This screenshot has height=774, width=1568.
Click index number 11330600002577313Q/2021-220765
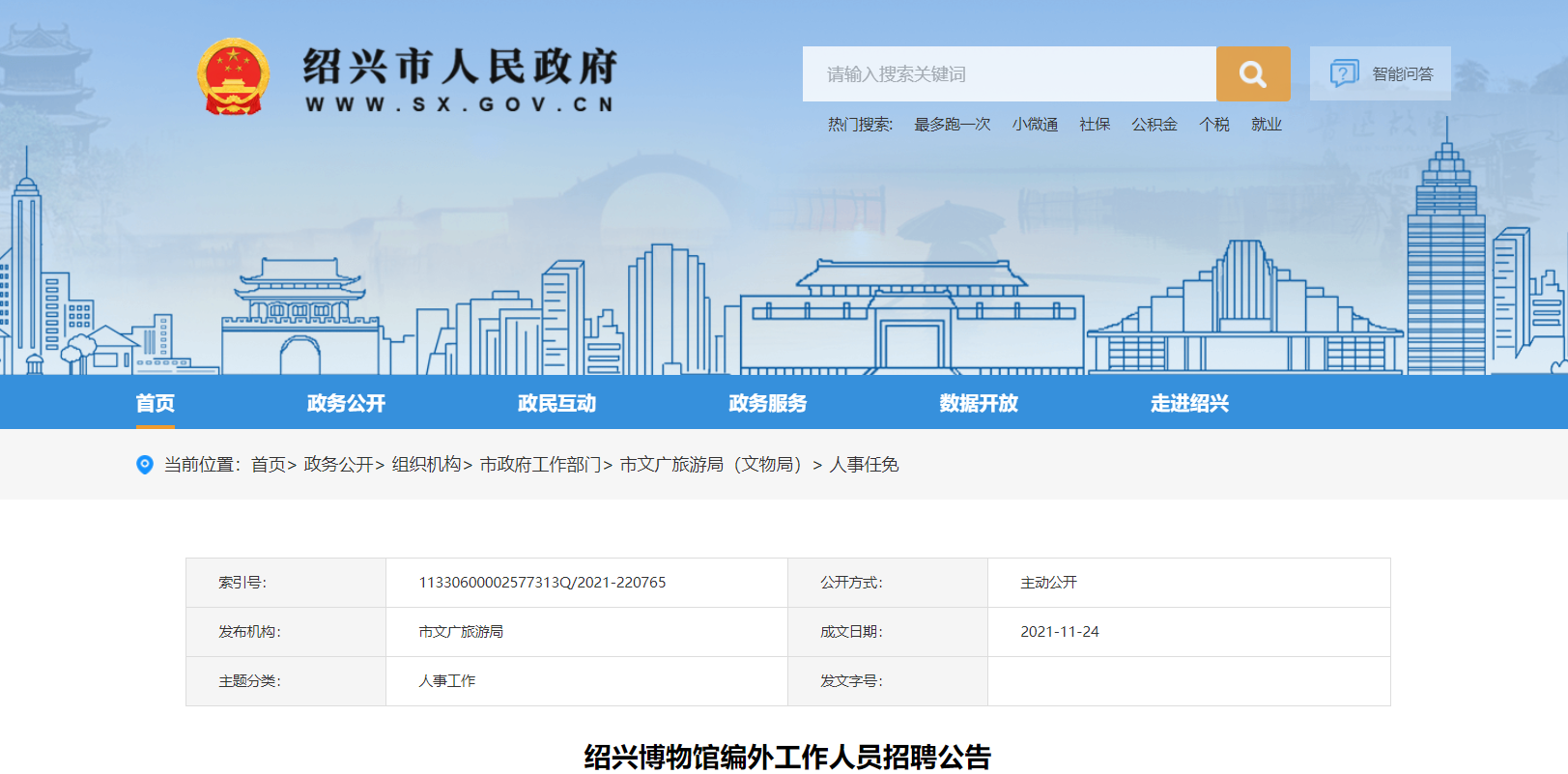coord(542,583)
